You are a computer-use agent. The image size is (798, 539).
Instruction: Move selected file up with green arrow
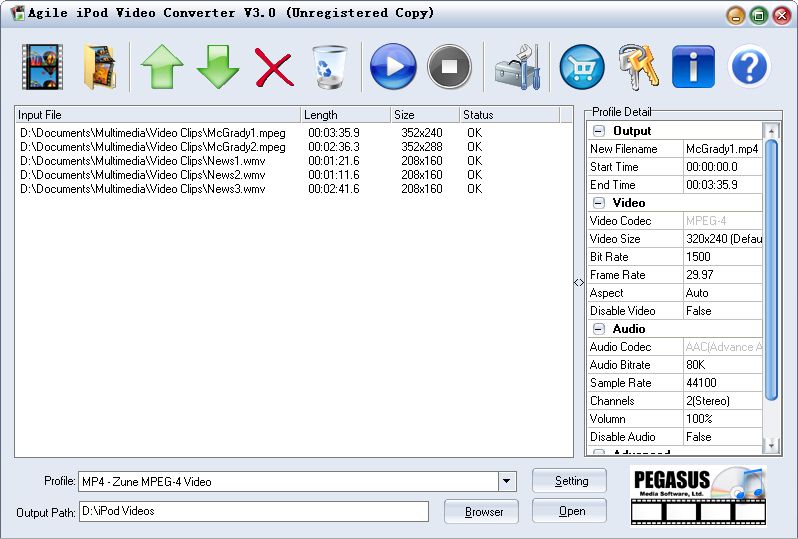pyautogui.click(x=162, y=67)
